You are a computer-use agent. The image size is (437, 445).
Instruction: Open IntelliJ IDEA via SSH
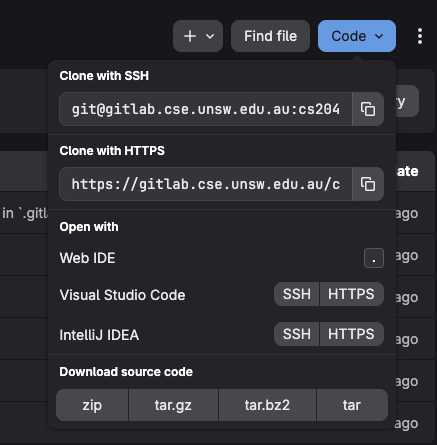coord(296,334)
